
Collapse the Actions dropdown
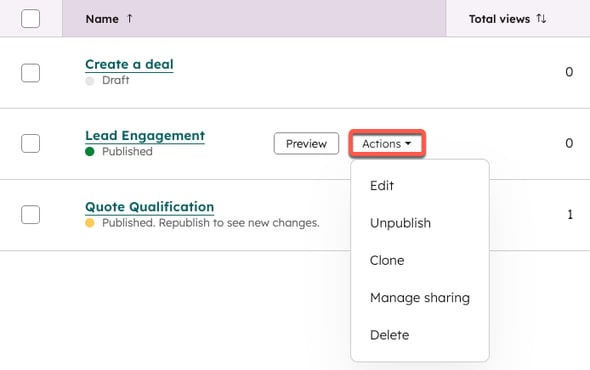[387, 143]
